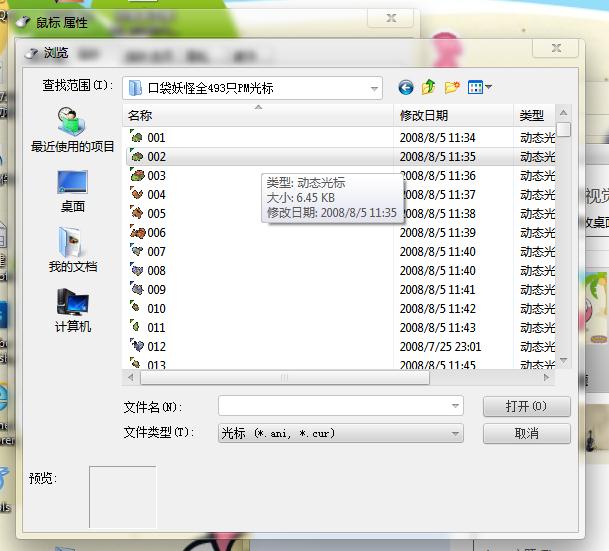Screen dimensions: 609x551
Task: Open the 文件类型 光标 (*.ani, *.cur) dropdown
Action: pyautogui.click(x=341, y=433)
